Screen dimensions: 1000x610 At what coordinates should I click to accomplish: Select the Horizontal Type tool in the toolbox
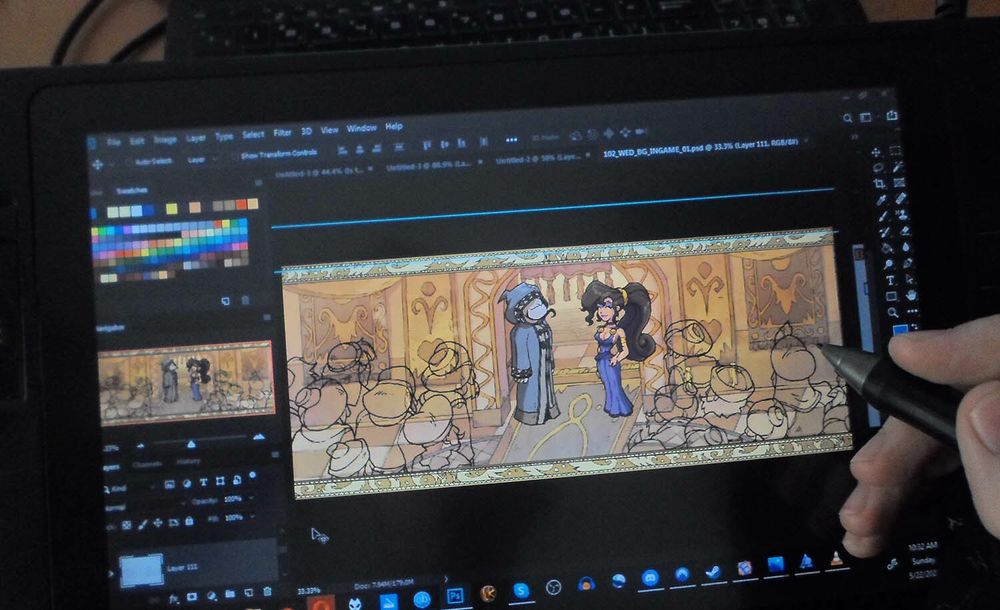coord(890,280)
